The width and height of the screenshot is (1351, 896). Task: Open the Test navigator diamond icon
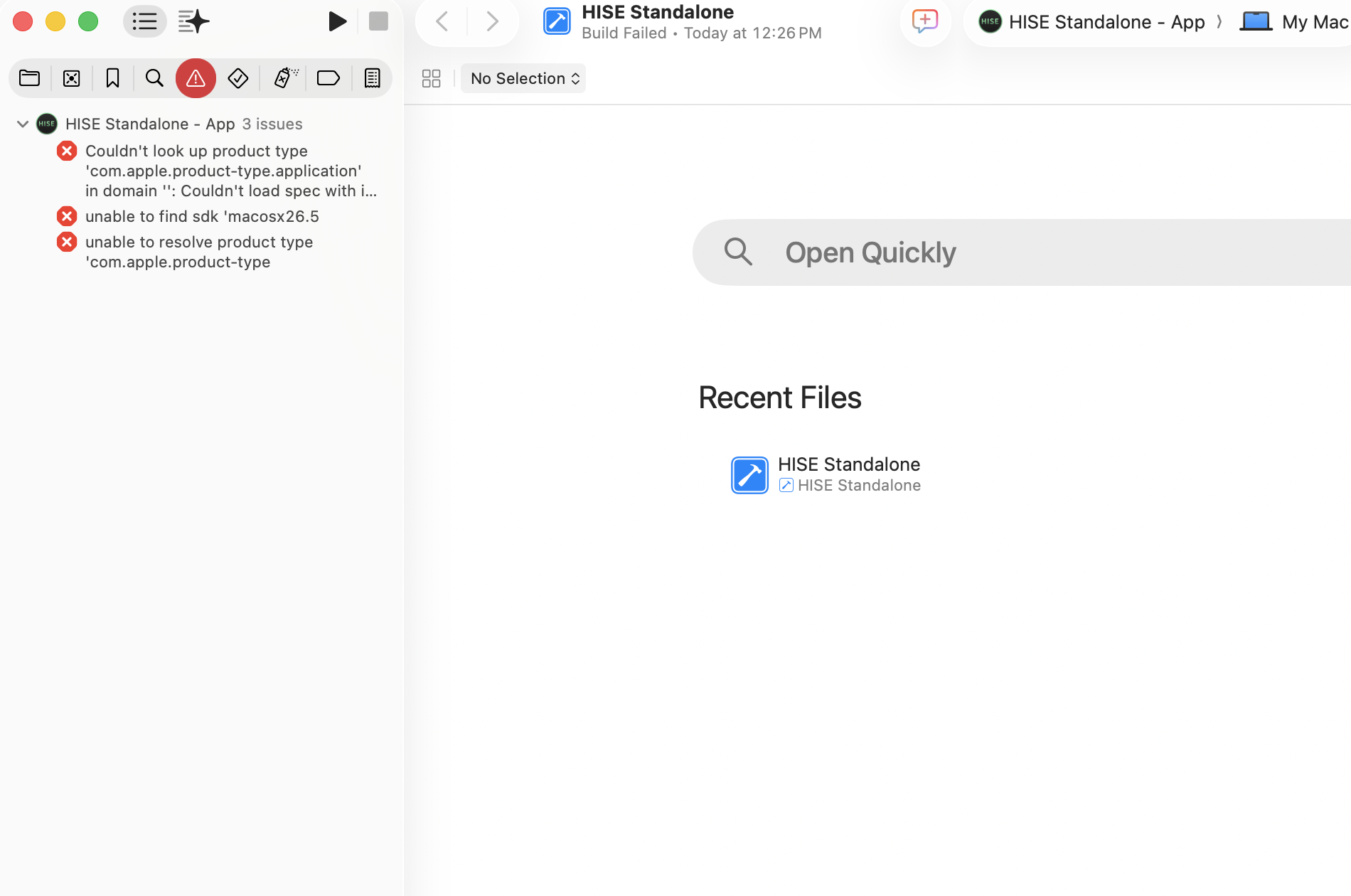(237, 78)
